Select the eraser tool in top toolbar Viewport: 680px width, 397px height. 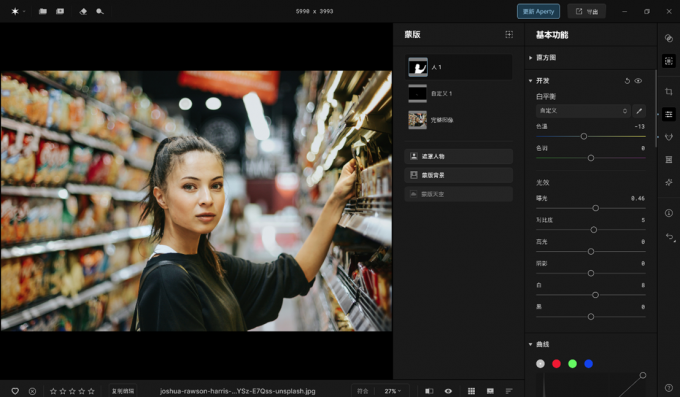tap(83, 11)
